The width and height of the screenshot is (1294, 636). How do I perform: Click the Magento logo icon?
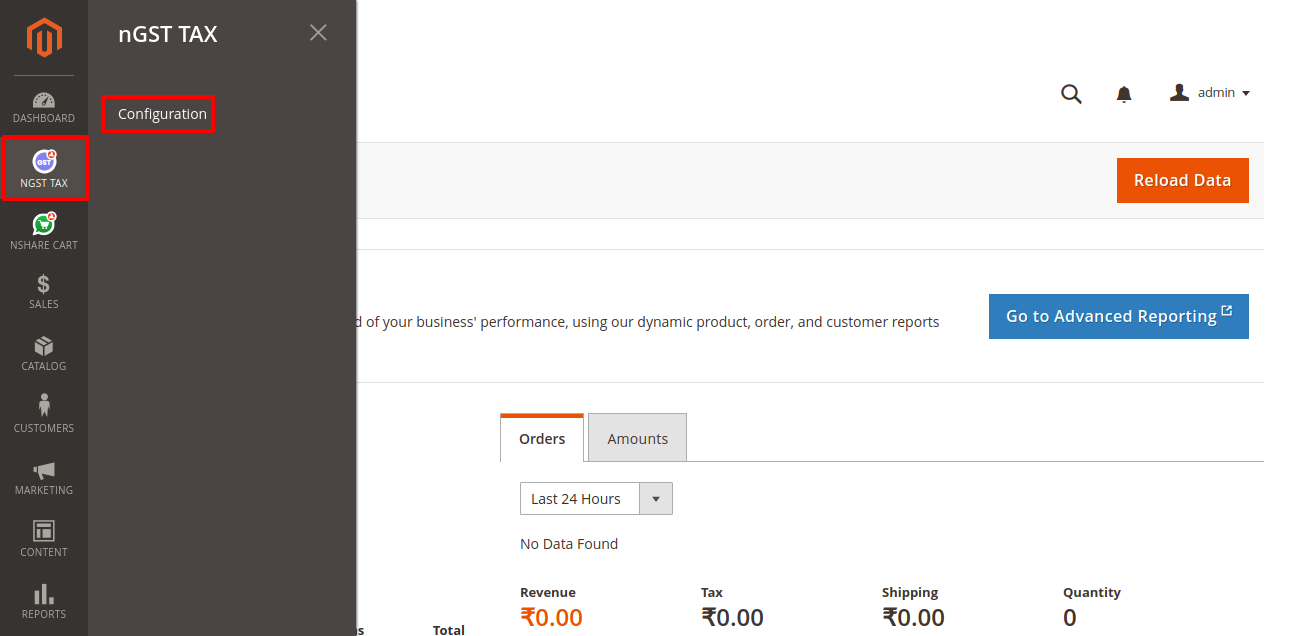point(44,38)
